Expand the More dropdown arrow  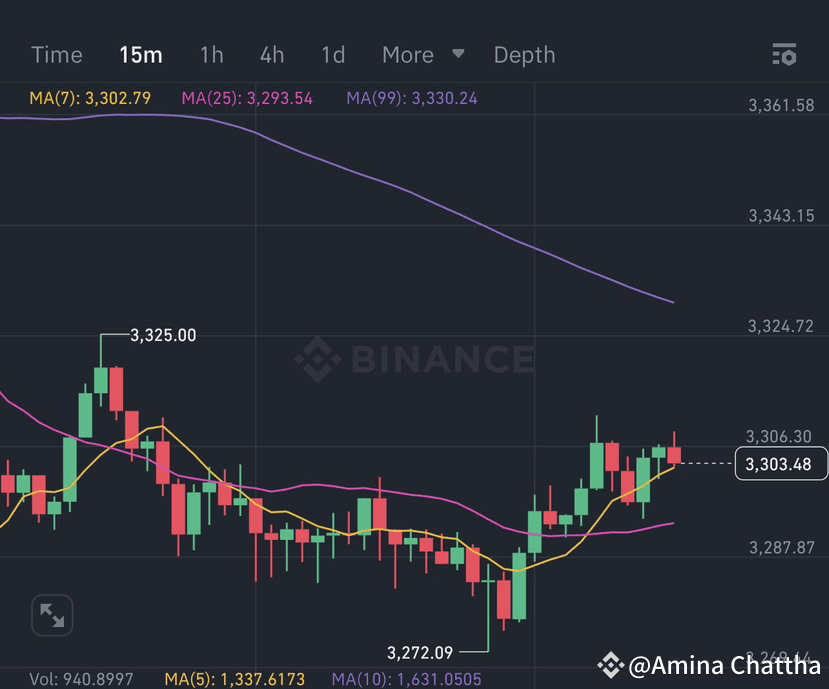pyautogui.click(x=458, y=55)
